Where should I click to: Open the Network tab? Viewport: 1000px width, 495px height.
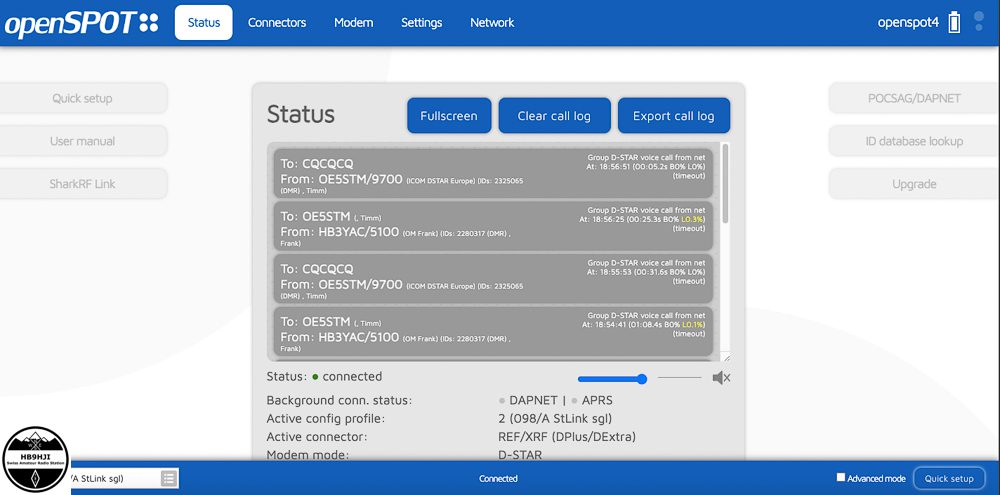[x=492, y=22]
